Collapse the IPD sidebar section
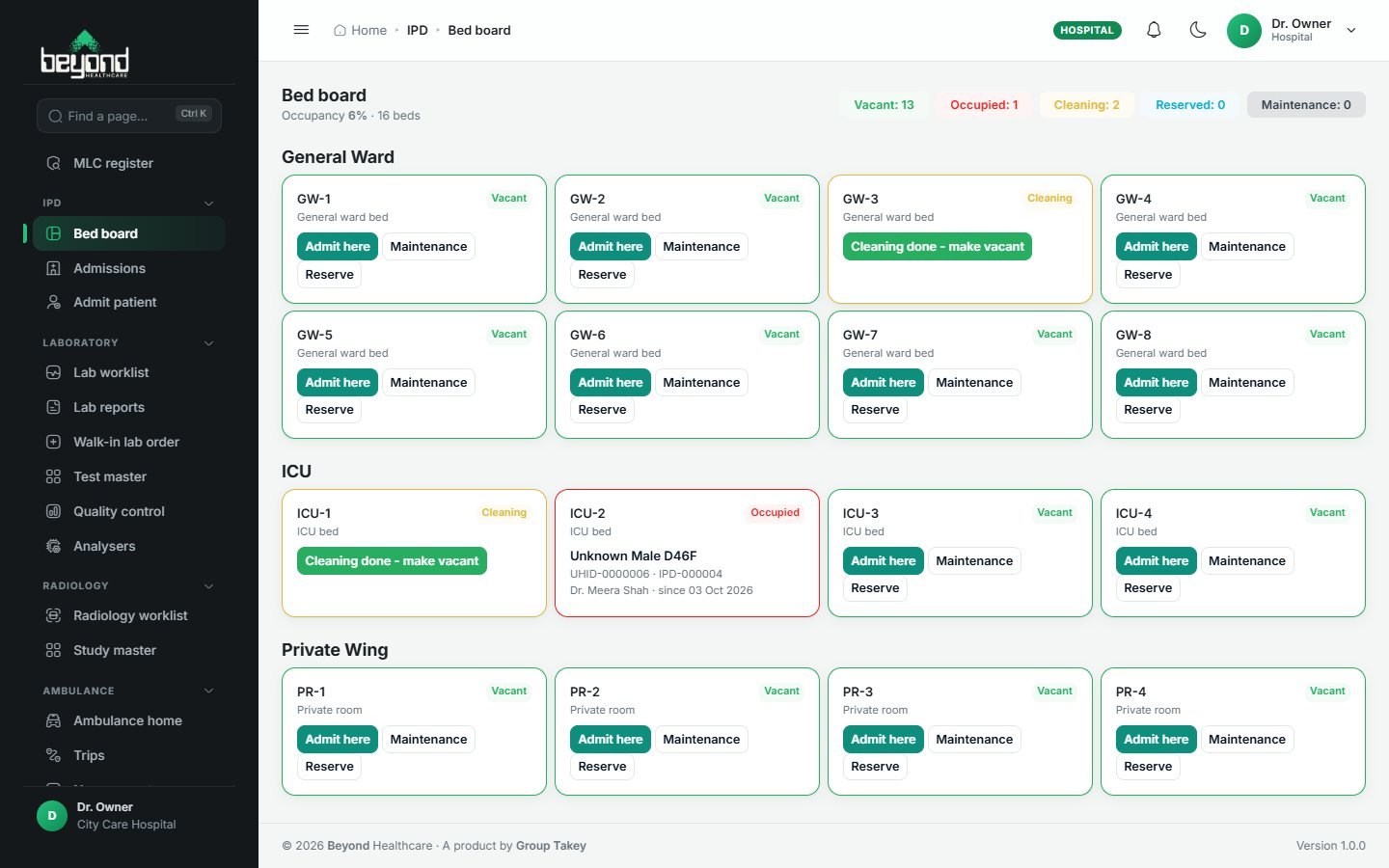This screenshot has width=1389, height=868. tap(208, 203)
